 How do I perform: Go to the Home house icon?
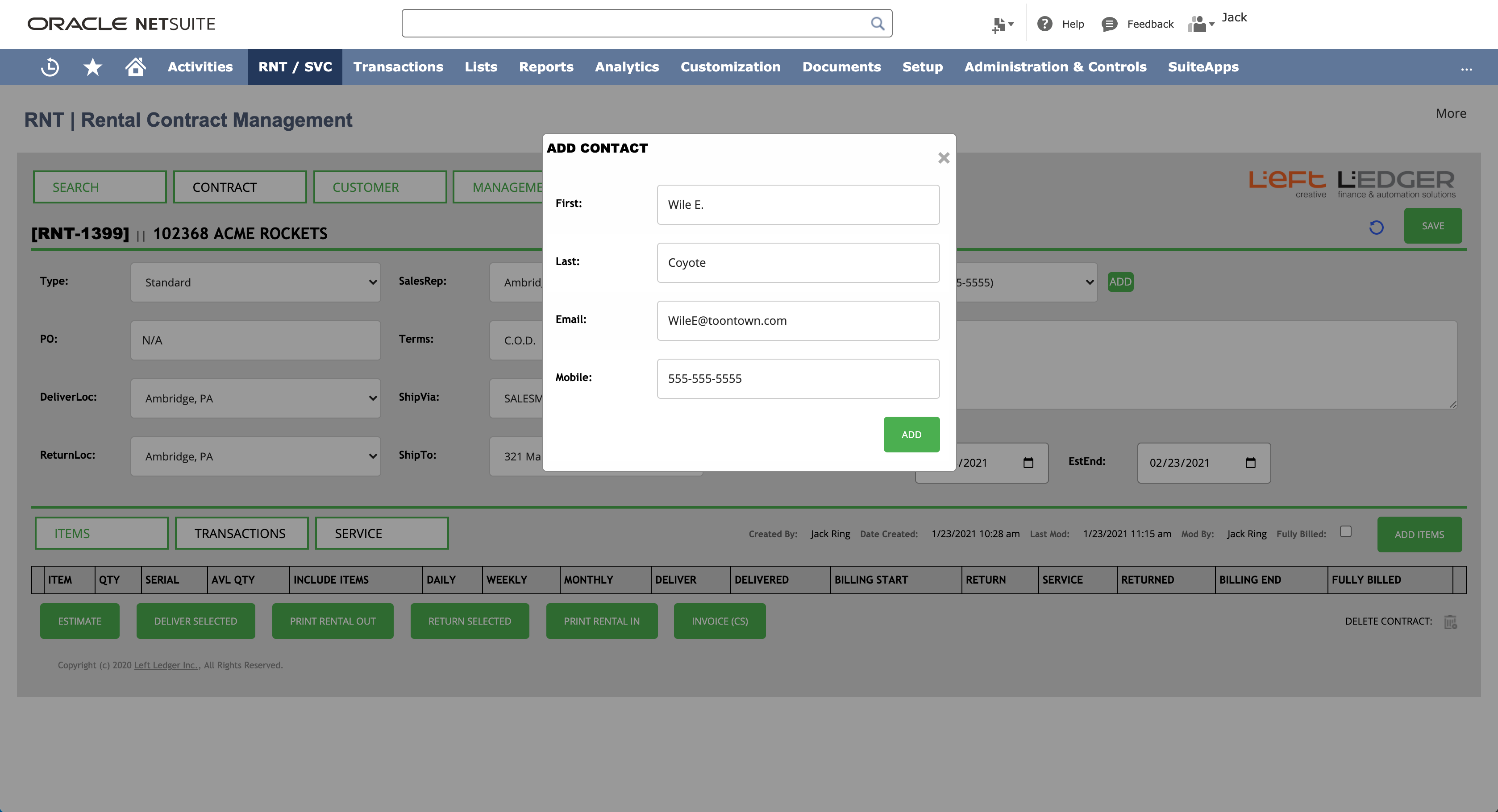(x=136, y=67)
